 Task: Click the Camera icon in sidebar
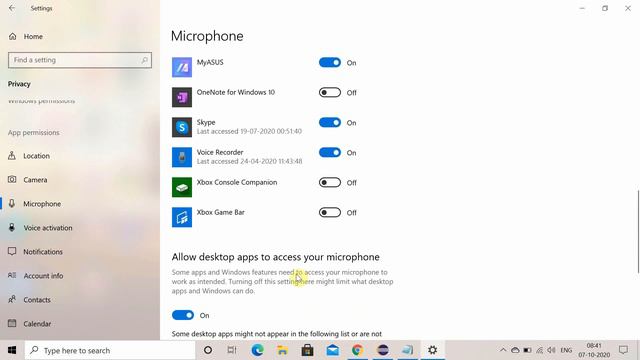point(12,180)
